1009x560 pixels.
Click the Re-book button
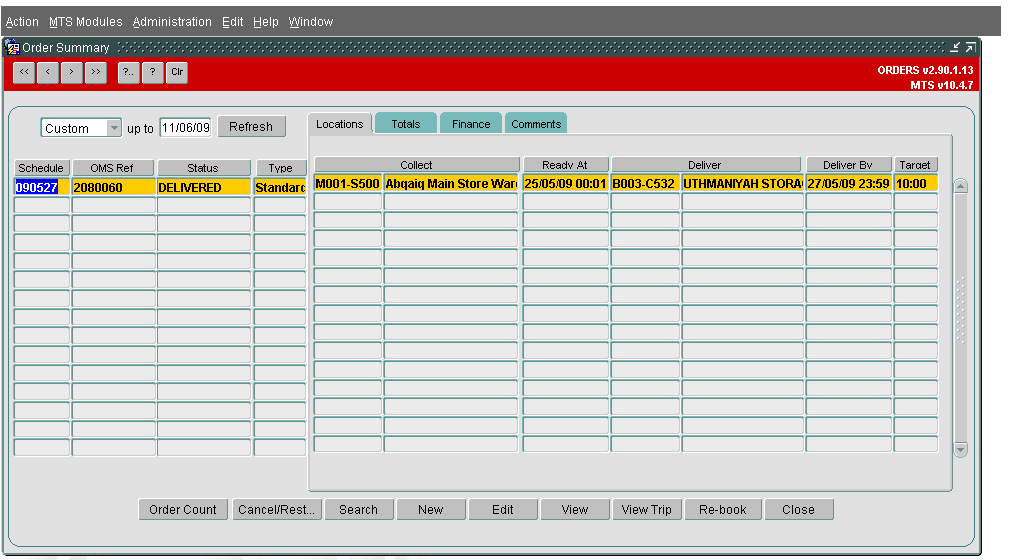[x=723, y=510]
